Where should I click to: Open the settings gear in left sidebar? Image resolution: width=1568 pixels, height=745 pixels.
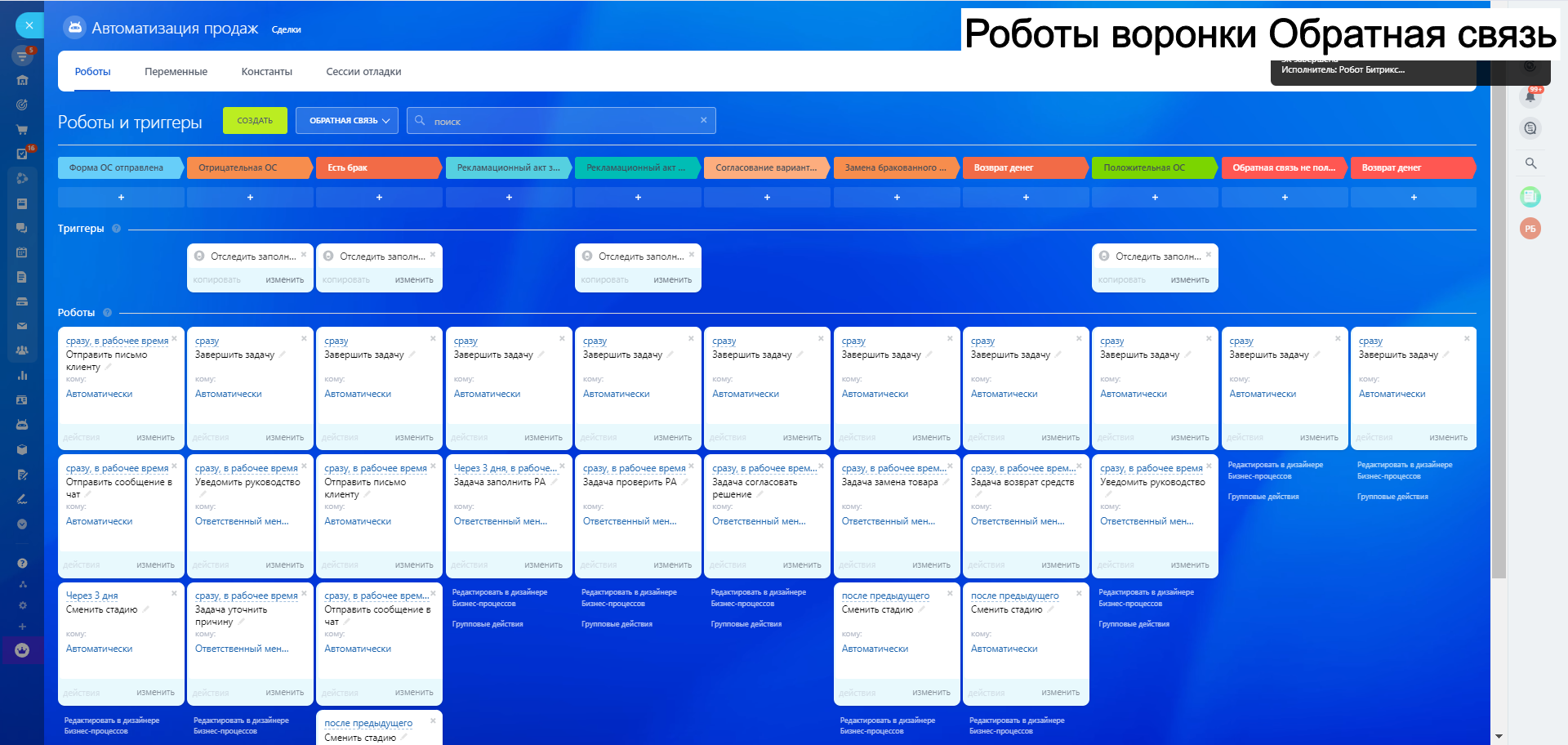[22, 605]
